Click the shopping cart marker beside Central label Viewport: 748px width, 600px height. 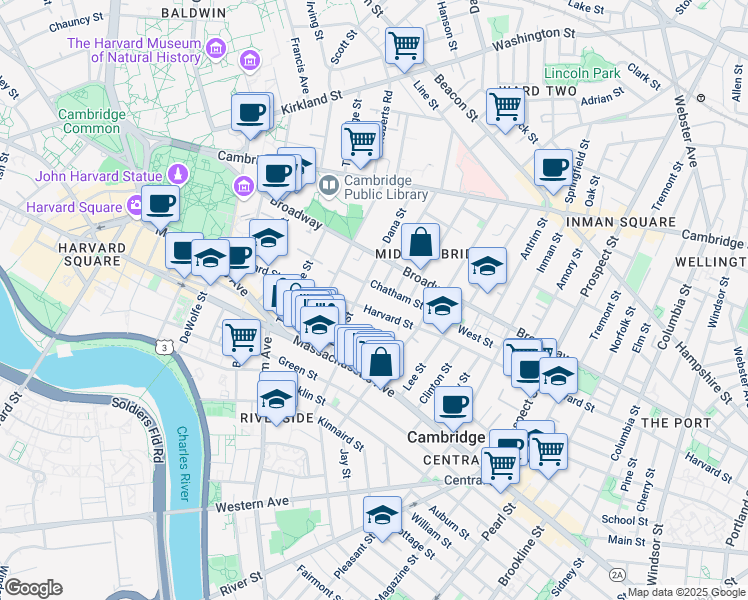click(x=500, y=469)
